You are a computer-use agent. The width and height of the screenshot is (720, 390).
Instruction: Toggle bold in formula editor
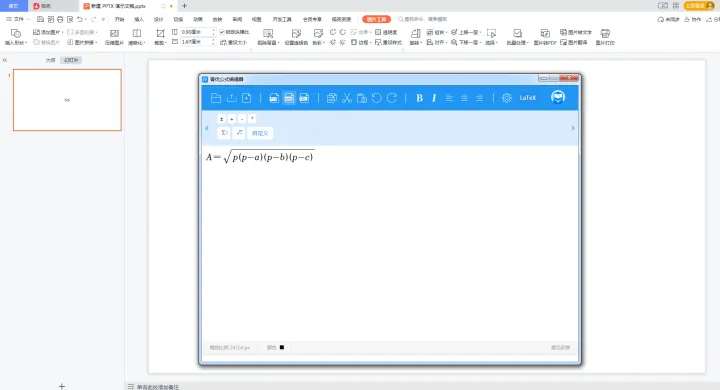[419, 98]
